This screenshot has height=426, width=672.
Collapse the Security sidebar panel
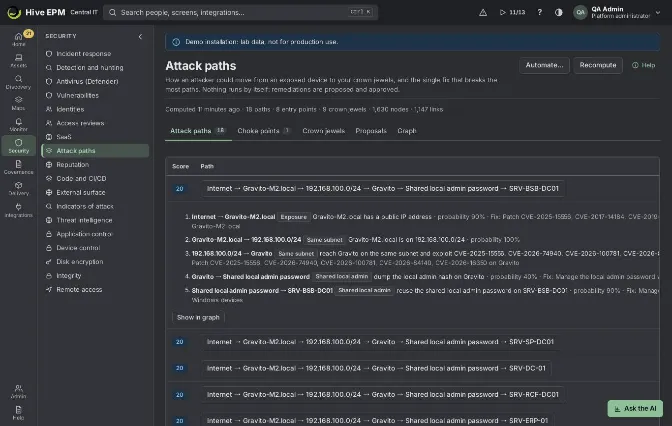[140, 36]
